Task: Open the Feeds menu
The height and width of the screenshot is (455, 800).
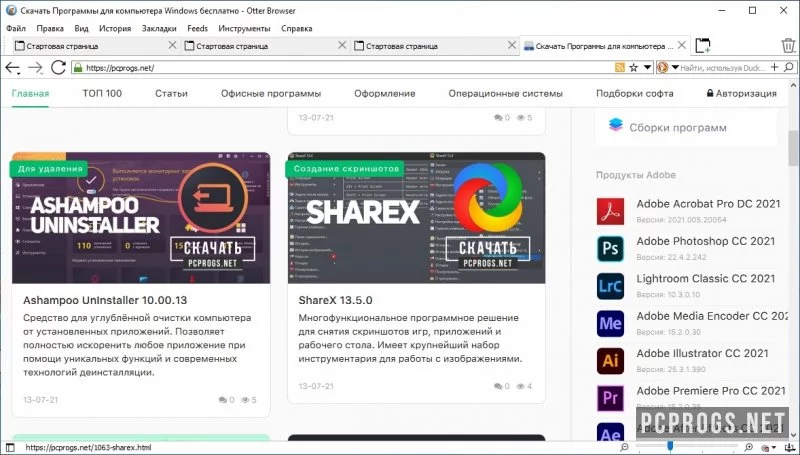Action: coord(197,28)
